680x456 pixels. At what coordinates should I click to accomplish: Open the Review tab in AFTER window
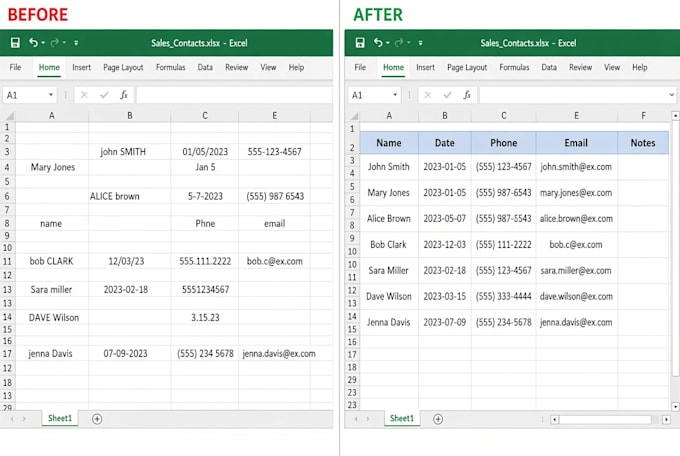580,67
